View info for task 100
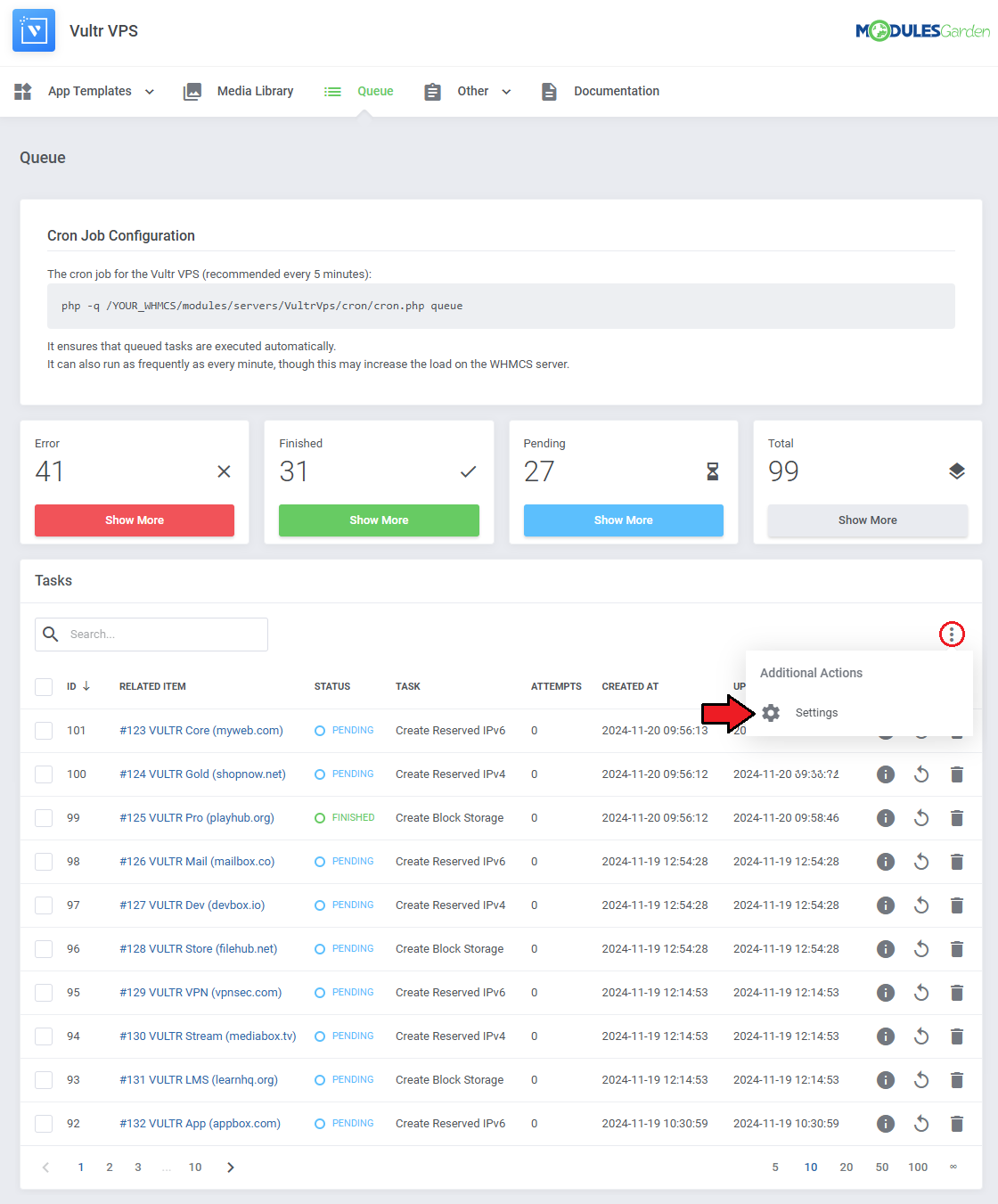The width and height of the screenshot is (998, 1204). (x=886, y=774)
